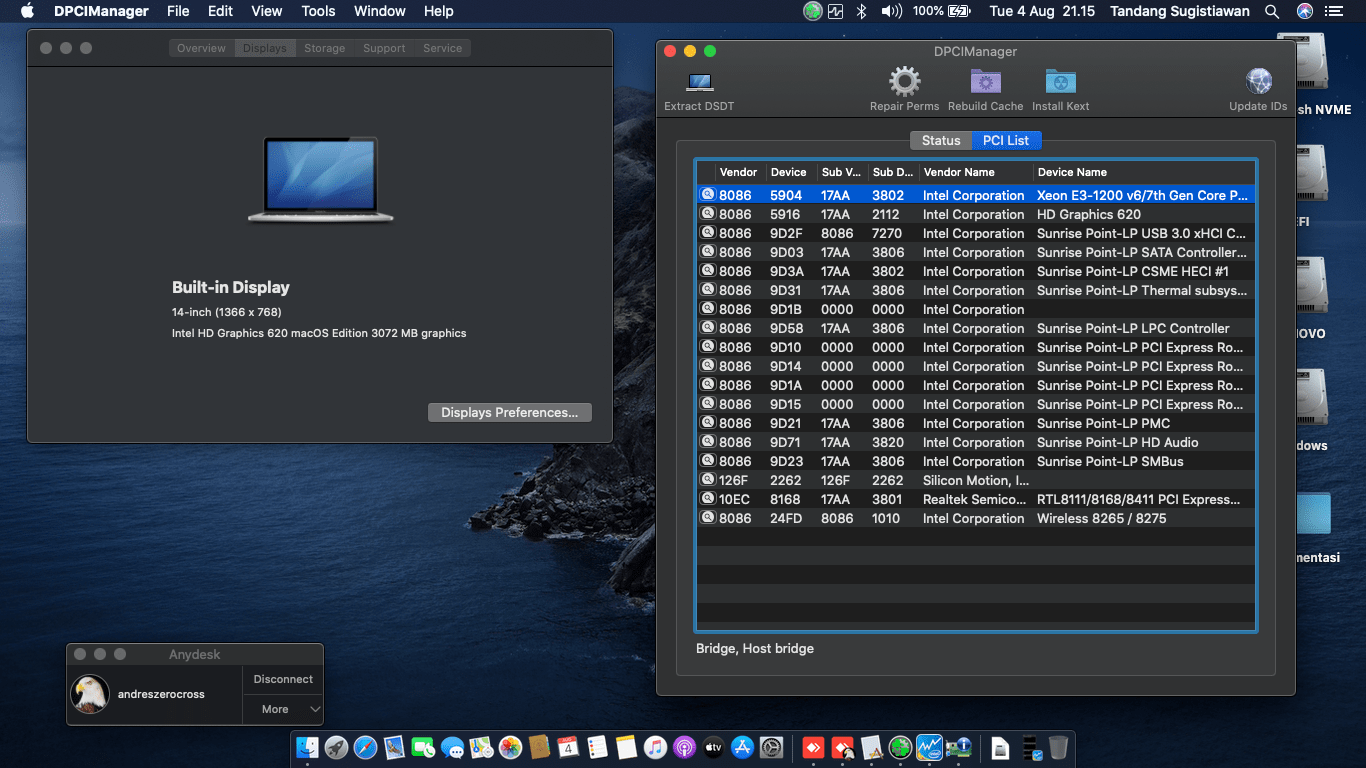The width and height of the screenshot is (1366, 768).
Task: Click the lookup icon on the Sunrise Point-LP SMBus row
Action: pos(708,461)
